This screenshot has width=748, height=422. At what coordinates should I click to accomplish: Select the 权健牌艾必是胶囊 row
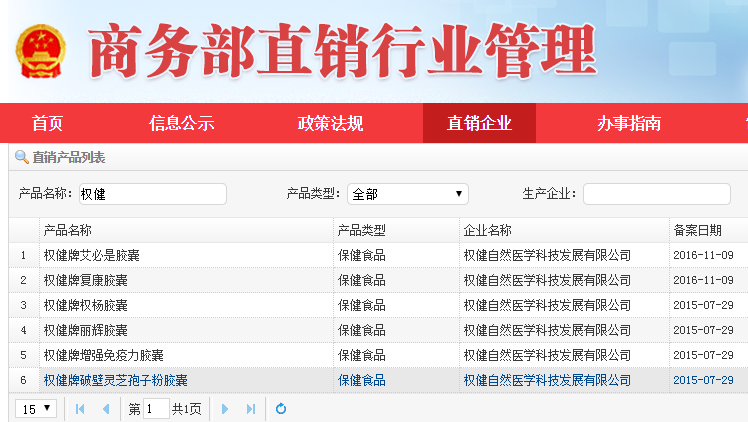(378, 255)
